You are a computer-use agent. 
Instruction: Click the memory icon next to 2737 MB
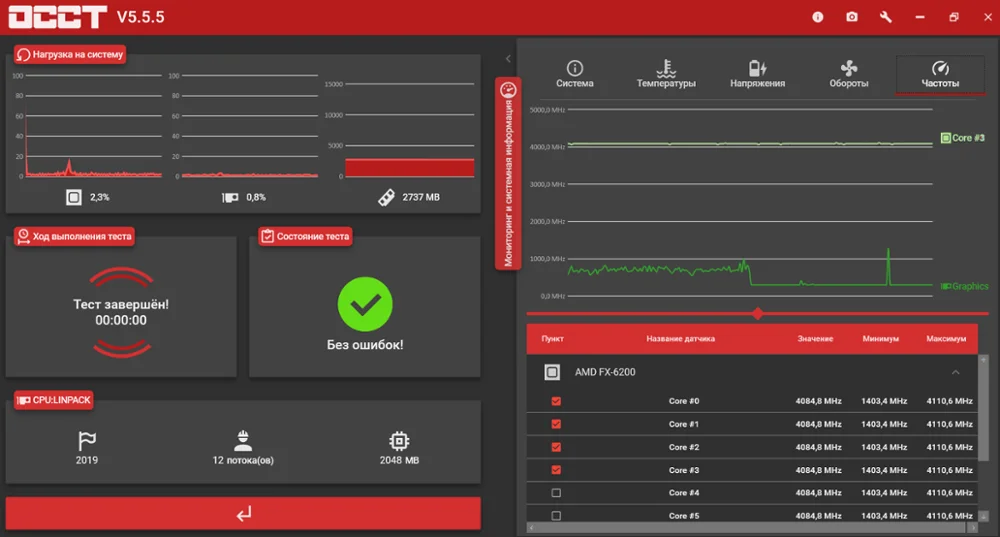coord(386,198)
